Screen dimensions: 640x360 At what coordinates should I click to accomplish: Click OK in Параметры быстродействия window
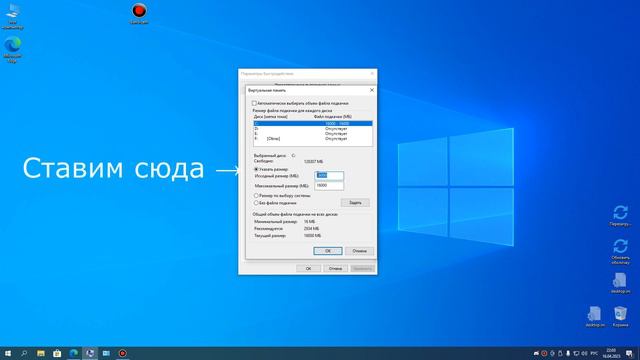click(308, 269)
